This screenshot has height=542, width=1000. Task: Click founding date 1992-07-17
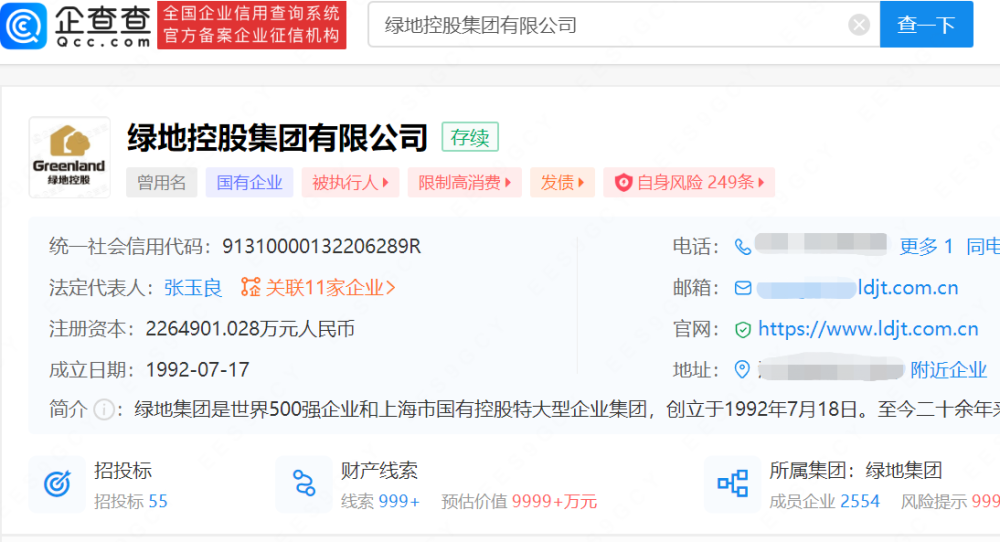pos(198,370)
